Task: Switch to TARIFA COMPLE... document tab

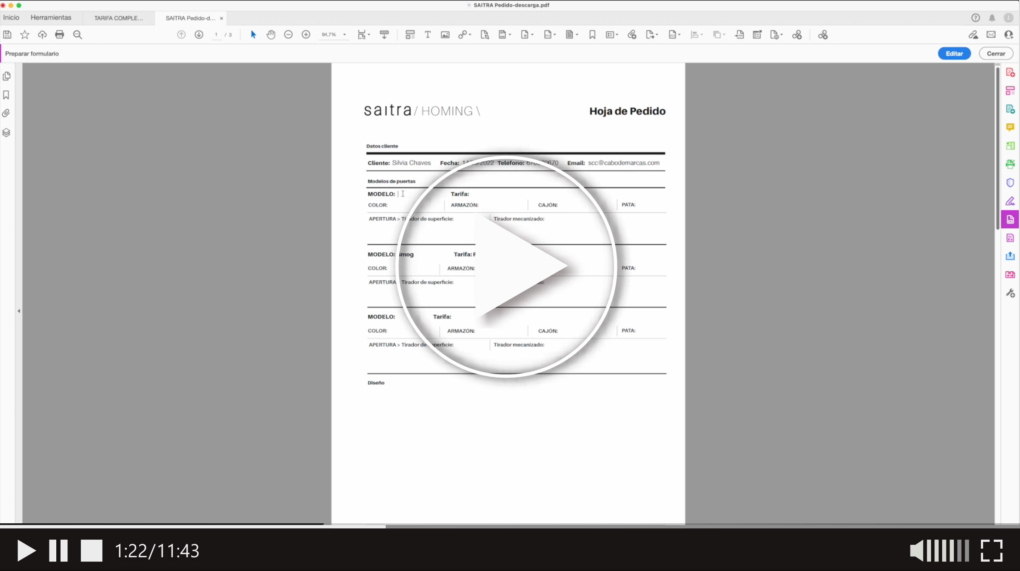Action: pyautogui.click(x=118, y=18)
